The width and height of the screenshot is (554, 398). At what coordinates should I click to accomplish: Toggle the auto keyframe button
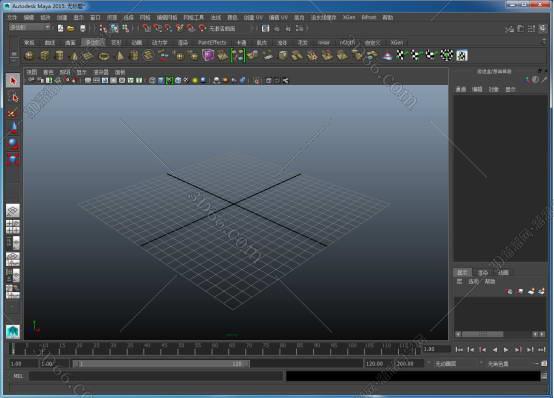(x=544, y=364)
